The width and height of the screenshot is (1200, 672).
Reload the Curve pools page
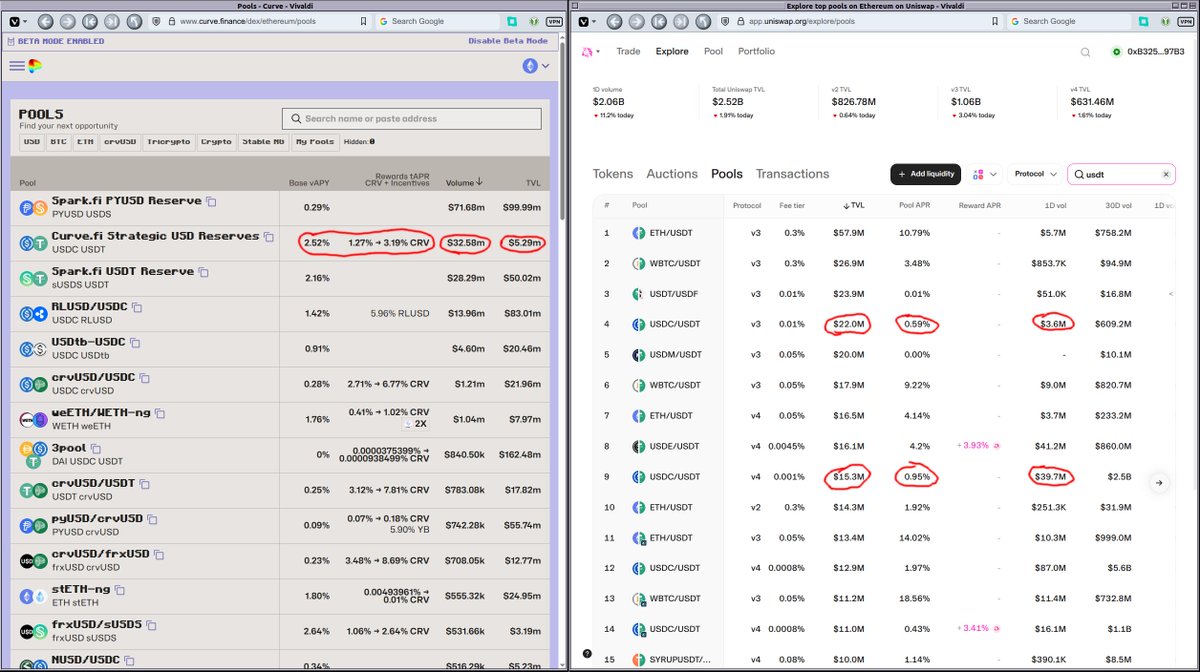click(x=135, y=21)
